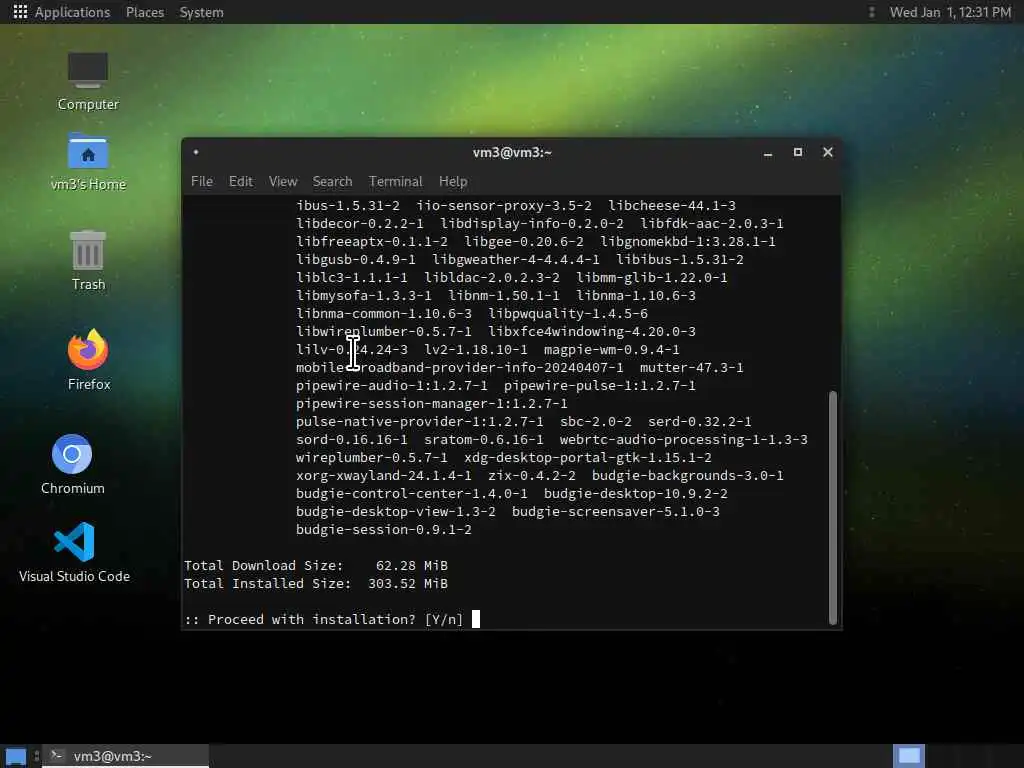
Task: Click 'xorg-xwayland-24.1.4-1' package text
Action: tap(384, 475)
